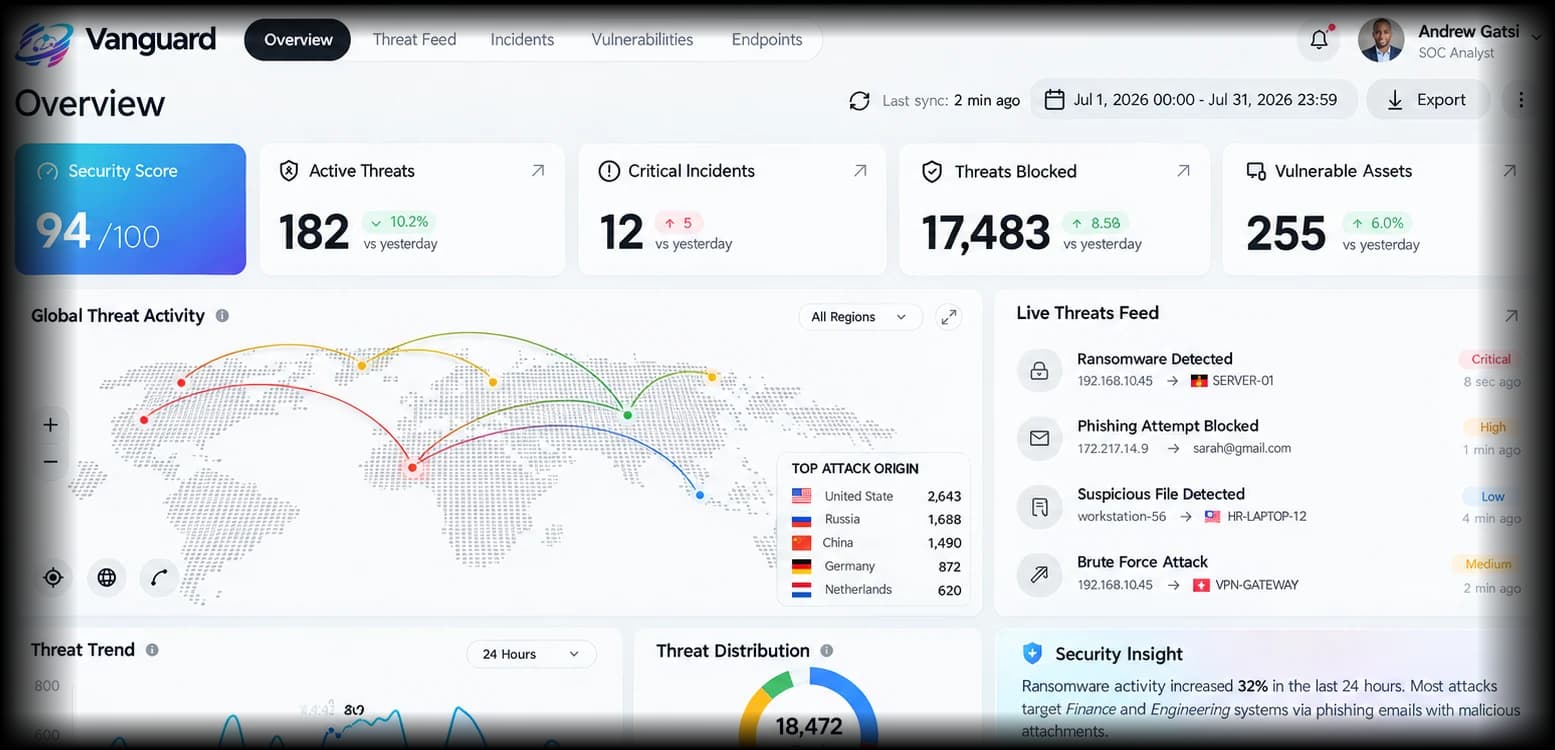The width and height of the screenshot is (1555, 750).
Task: Go to the Endpoints tab
Action: coord(767,40)
